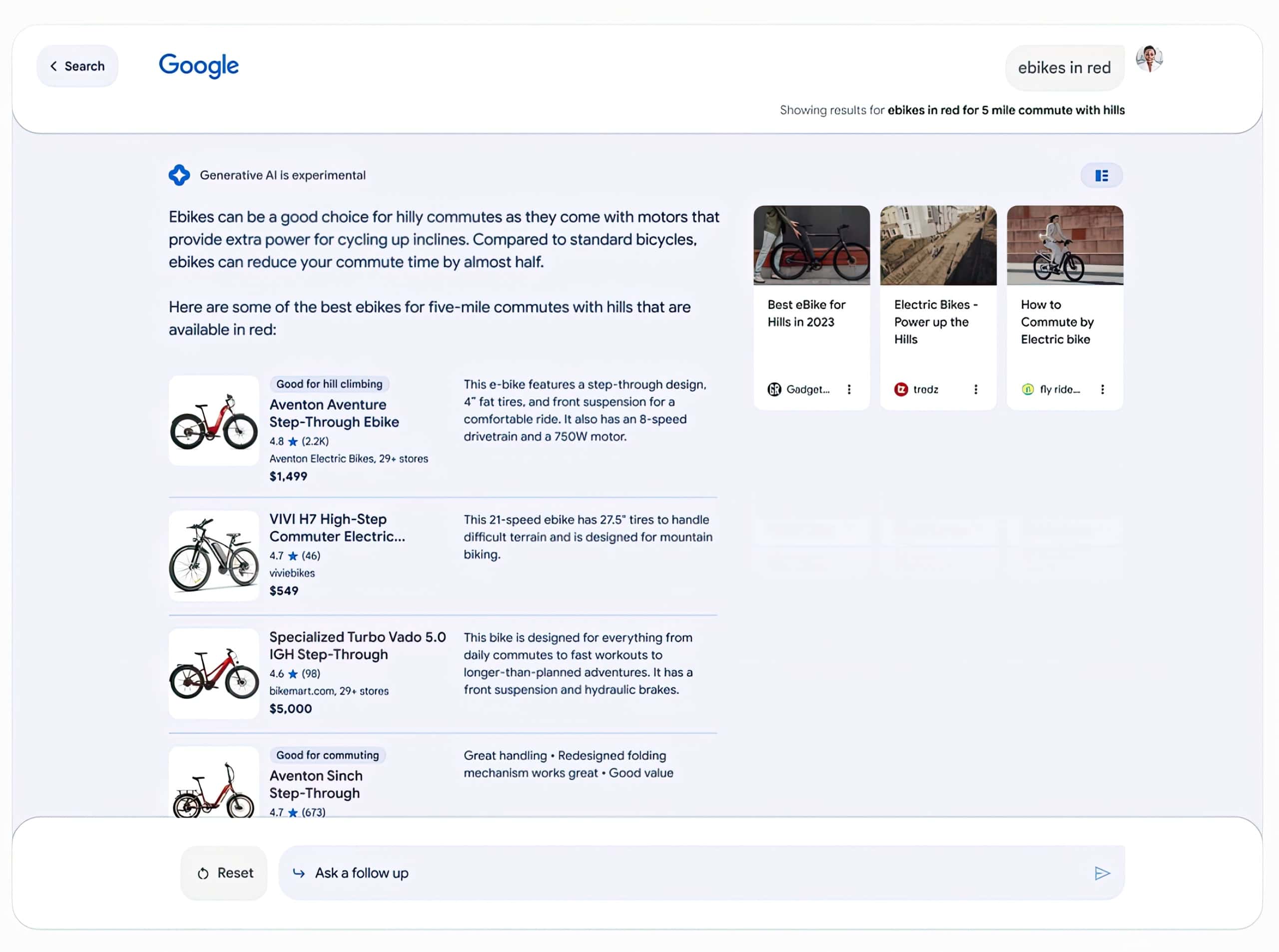1279x952 pixels.
Task: Click the tredz source logo icon
Action: tap(901, 390)
